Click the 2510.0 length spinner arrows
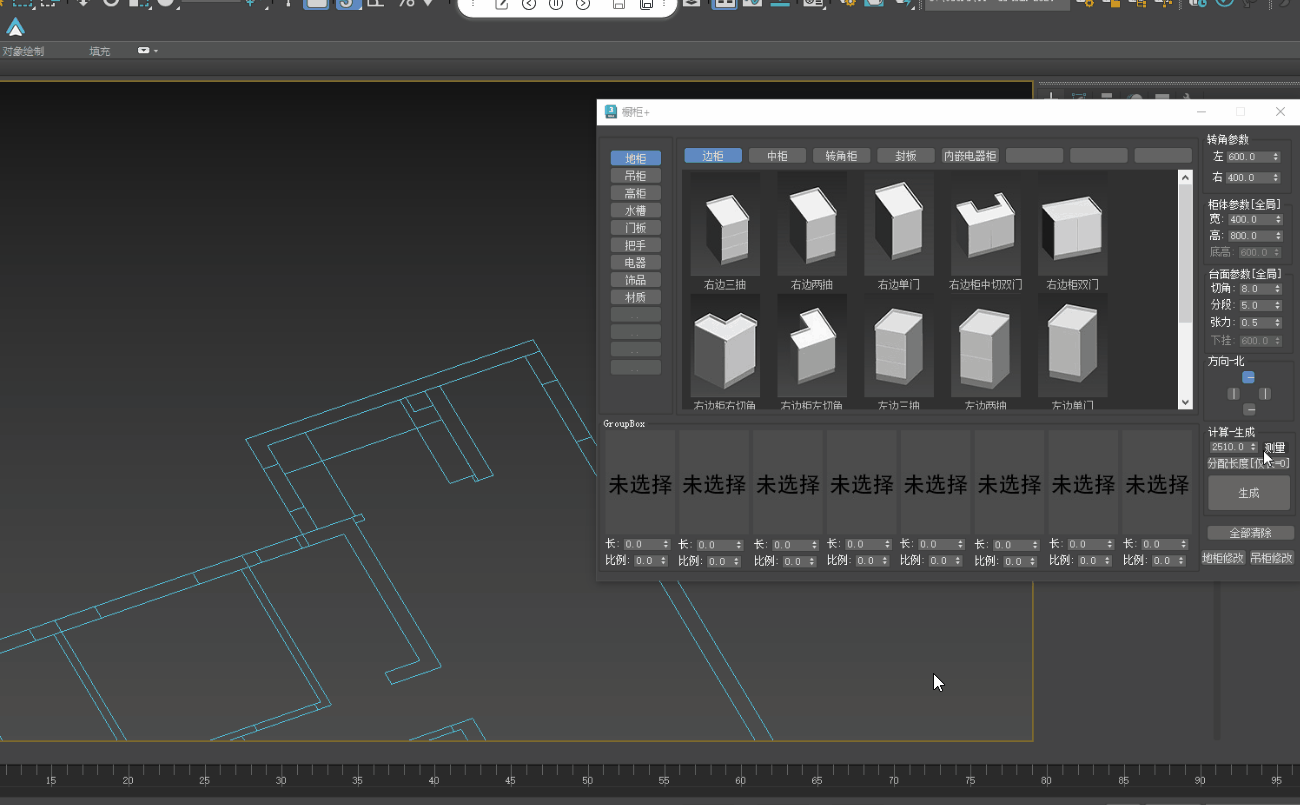The width and height of the screenshot is (1300, 805). point(1254,448)
